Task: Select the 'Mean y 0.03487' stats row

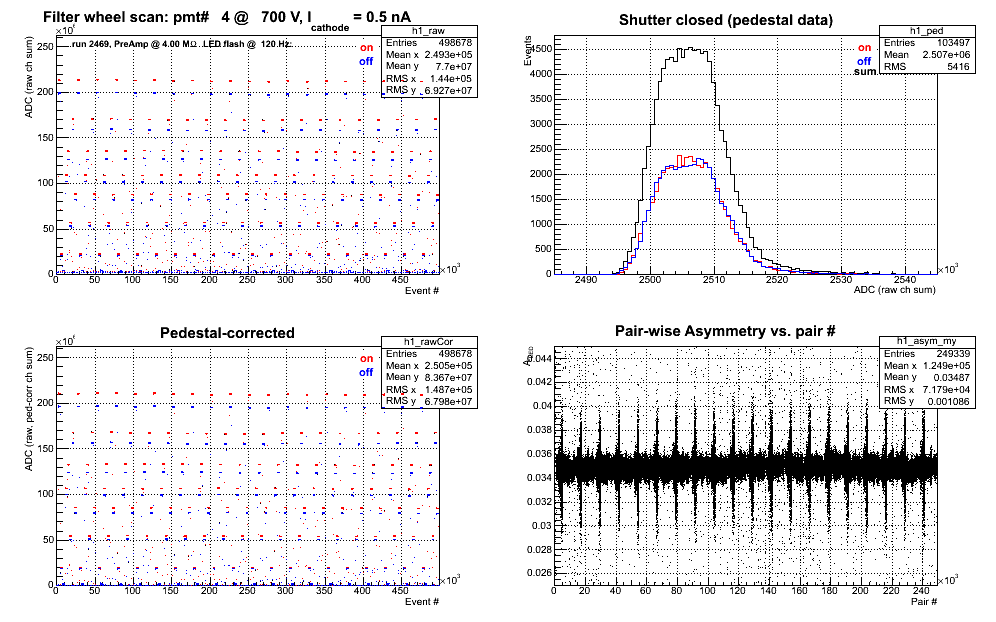Action: click(x=927, y=377)
